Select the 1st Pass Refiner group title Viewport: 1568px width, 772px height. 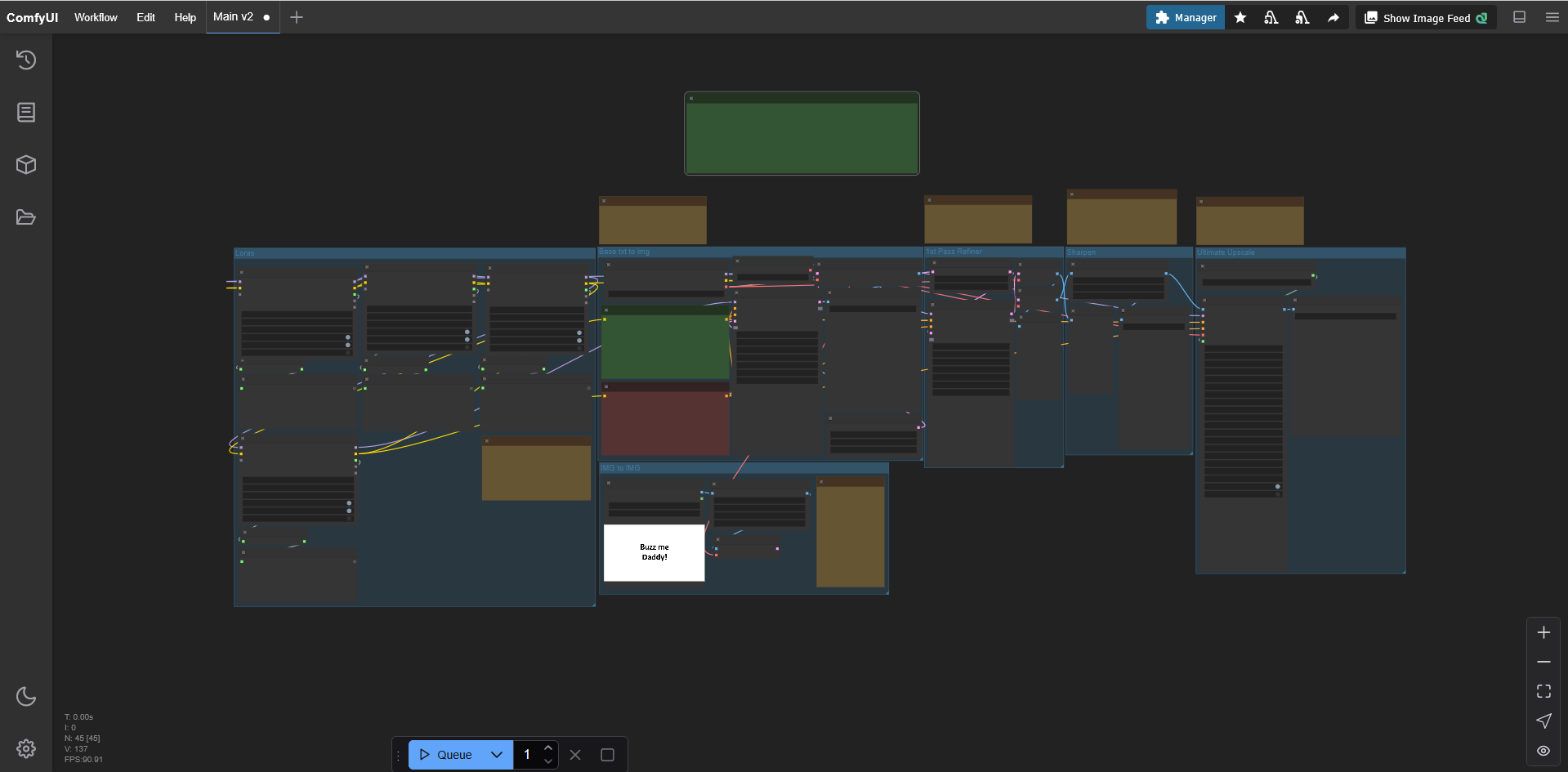click(954, 252)
